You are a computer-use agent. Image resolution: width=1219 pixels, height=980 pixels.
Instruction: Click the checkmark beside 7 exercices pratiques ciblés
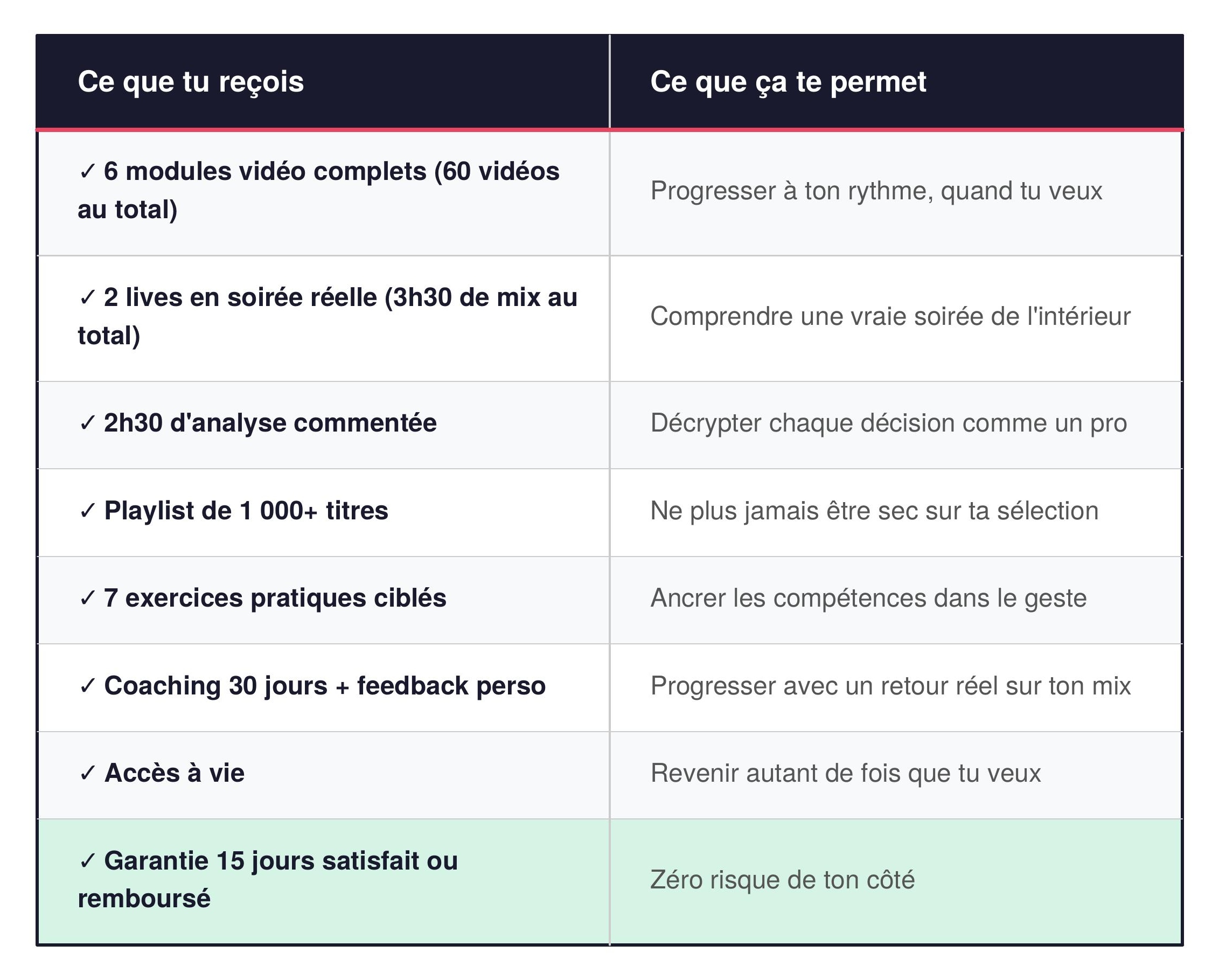(x=88, y=599)
